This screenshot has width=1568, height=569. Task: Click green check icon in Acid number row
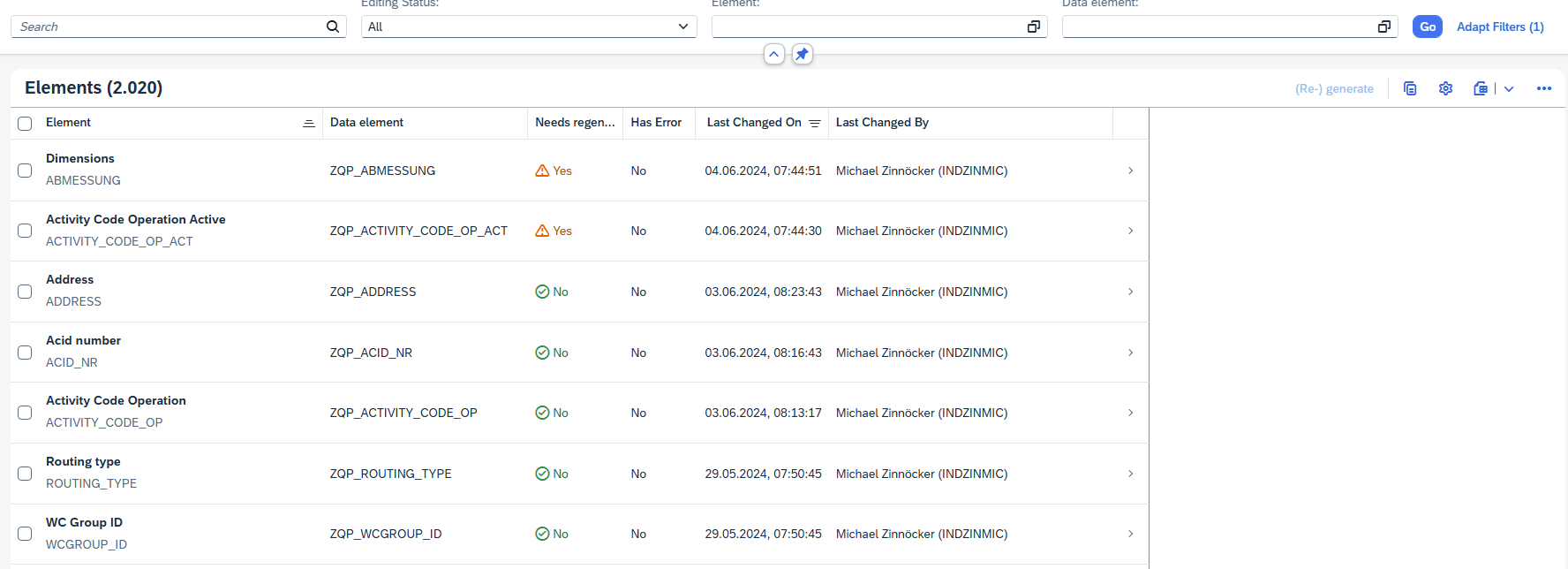tap(542, 353)
